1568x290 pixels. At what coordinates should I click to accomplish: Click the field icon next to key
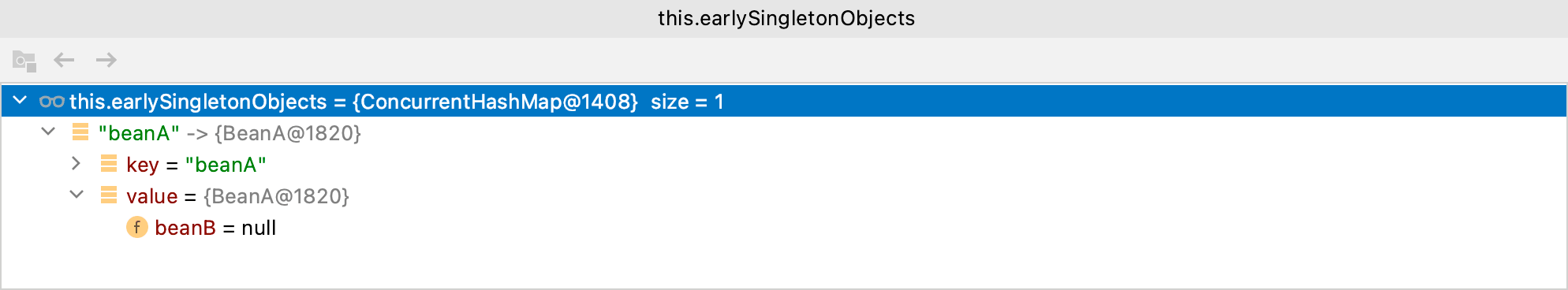click(109, 164)
